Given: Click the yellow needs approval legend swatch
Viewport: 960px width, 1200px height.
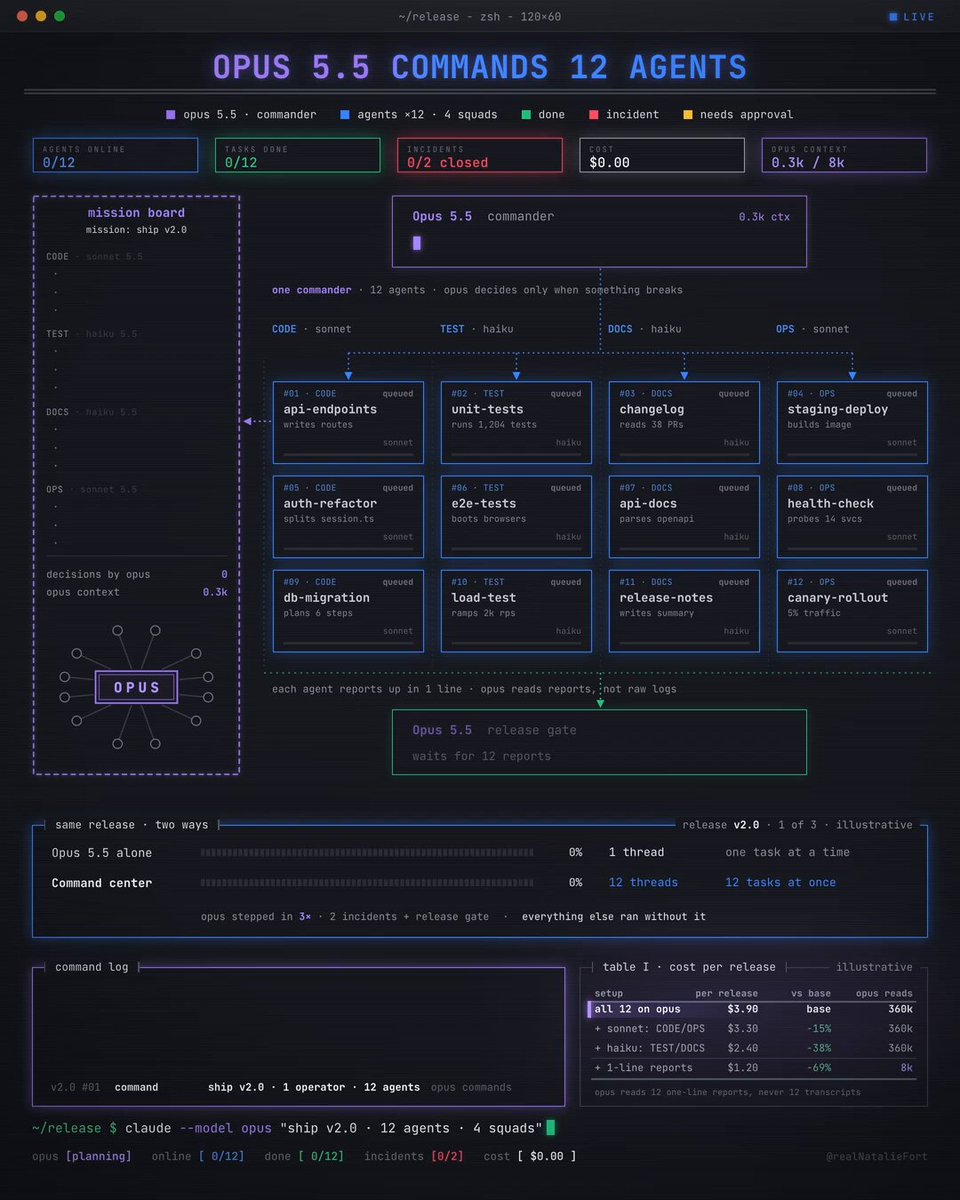Looking at the screenshot, I should (687, 114).
